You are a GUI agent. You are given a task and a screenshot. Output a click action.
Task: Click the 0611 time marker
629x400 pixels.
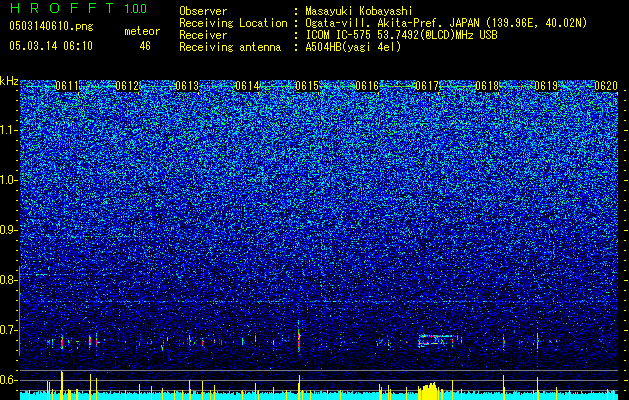(x=67, y=86)
